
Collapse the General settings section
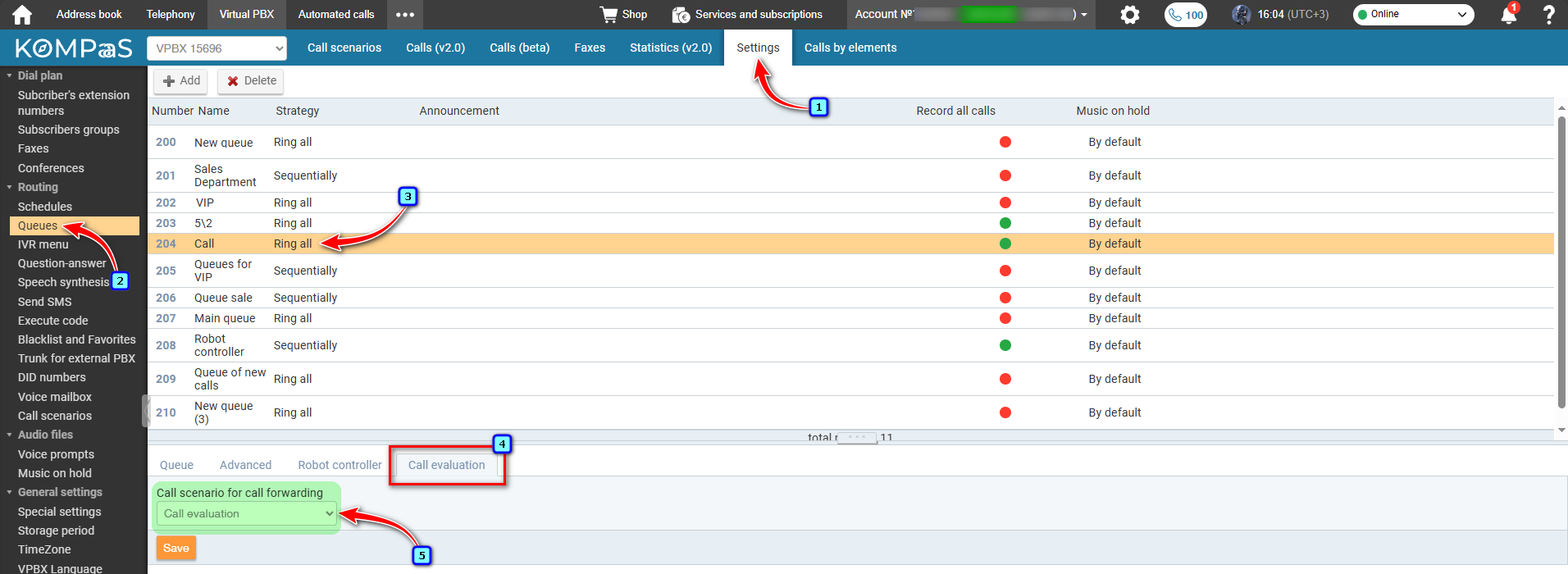point(9,492)
